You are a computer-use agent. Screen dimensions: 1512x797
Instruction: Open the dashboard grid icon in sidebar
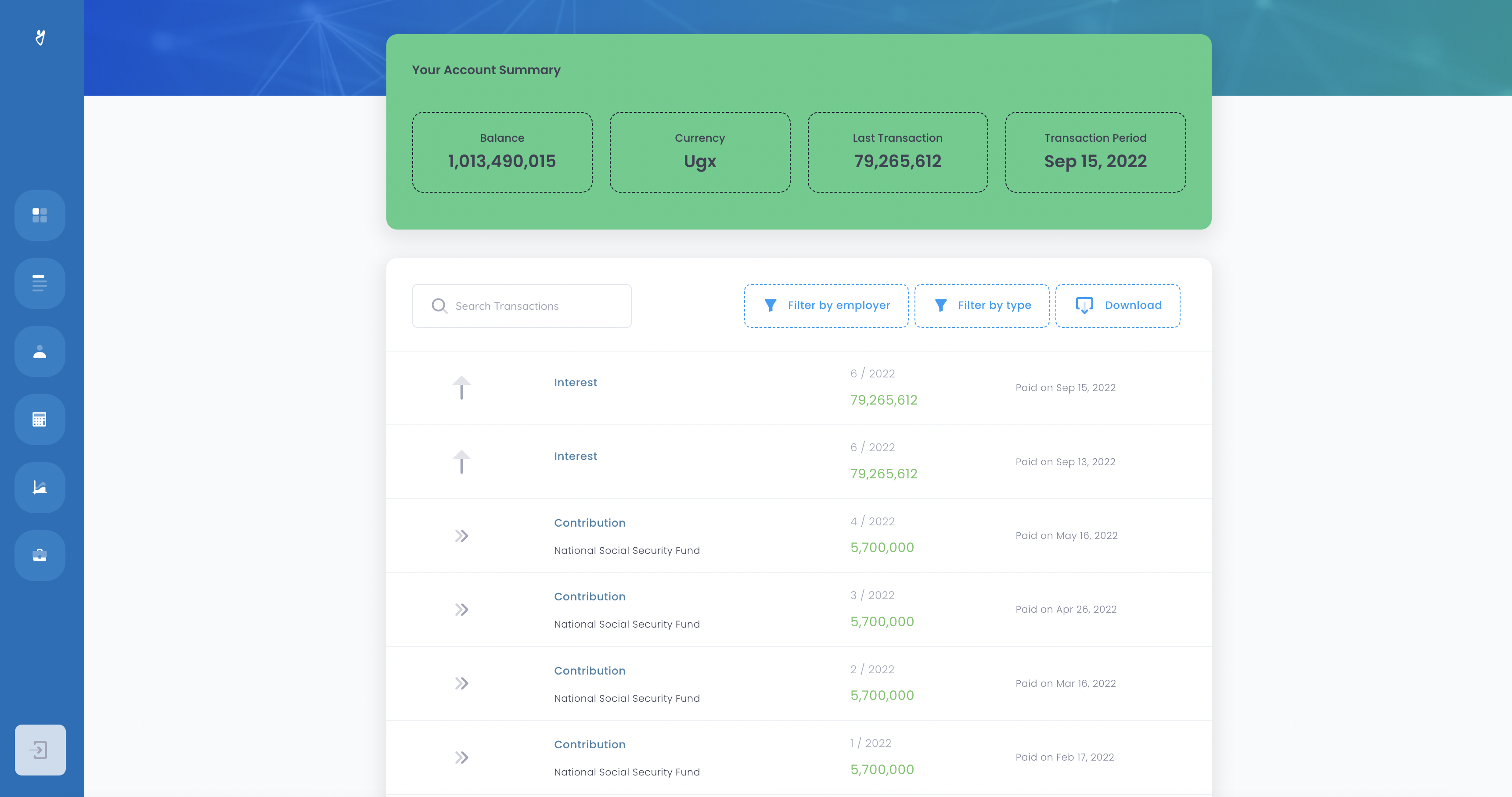(x=40, y=215)
